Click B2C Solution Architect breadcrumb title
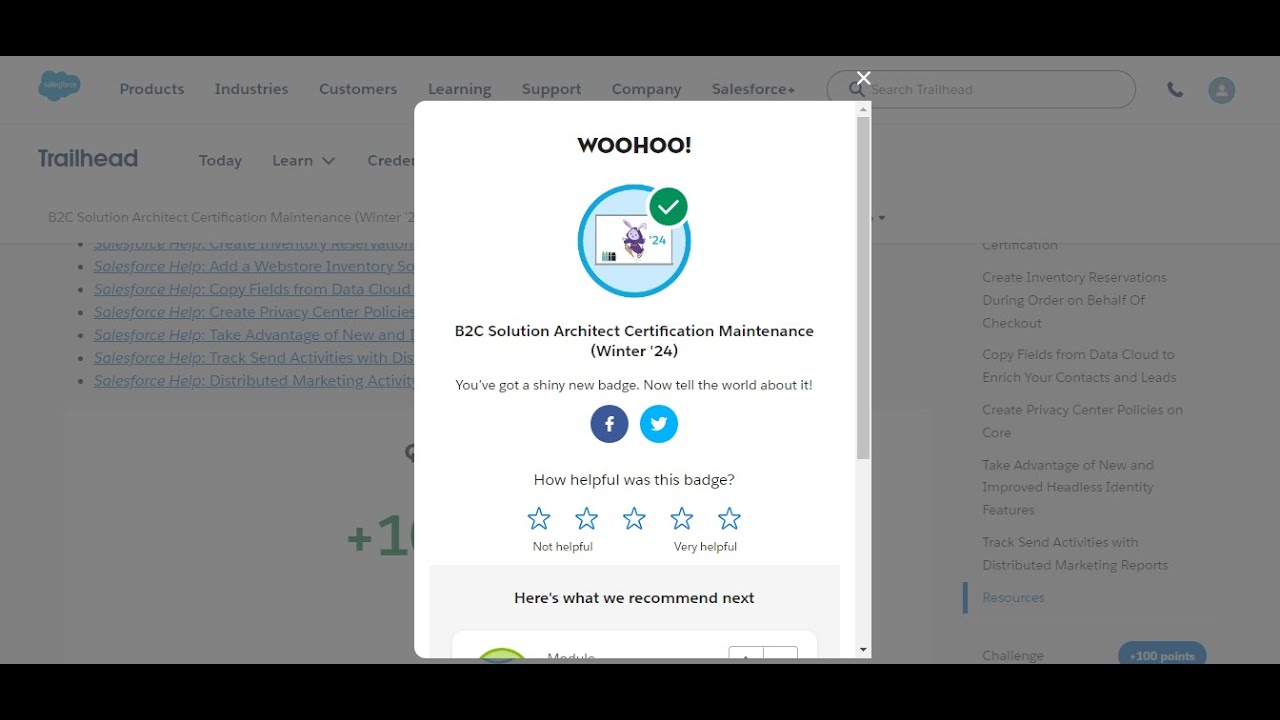 (231, 218)
